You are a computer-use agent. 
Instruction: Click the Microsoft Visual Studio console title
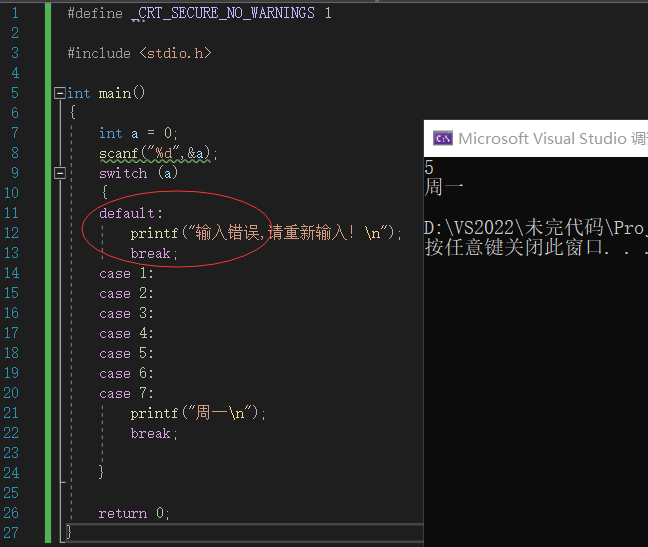click(x=553, y=138)
